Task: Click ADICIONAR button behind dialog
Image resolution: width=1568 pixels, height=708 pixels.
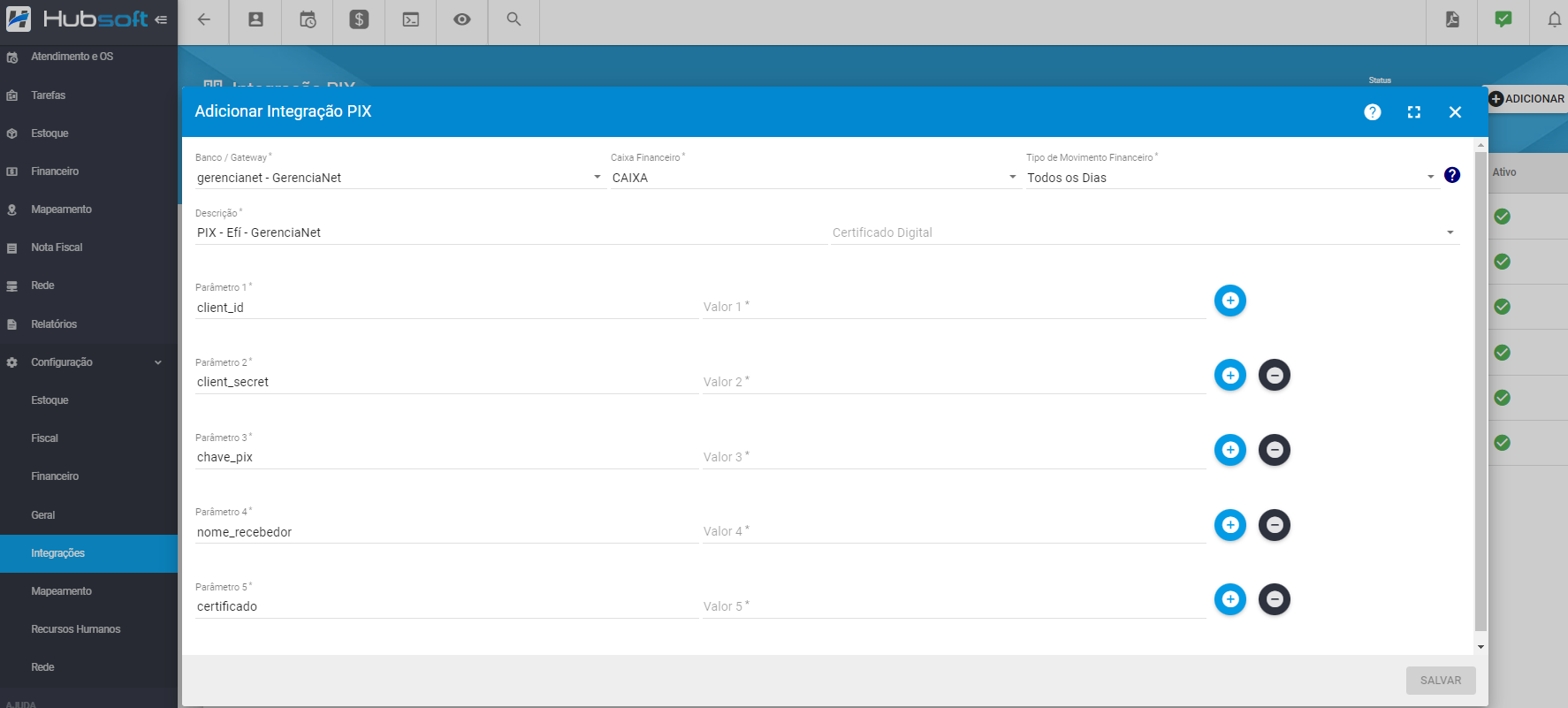Action: (x=1526, y=99)
